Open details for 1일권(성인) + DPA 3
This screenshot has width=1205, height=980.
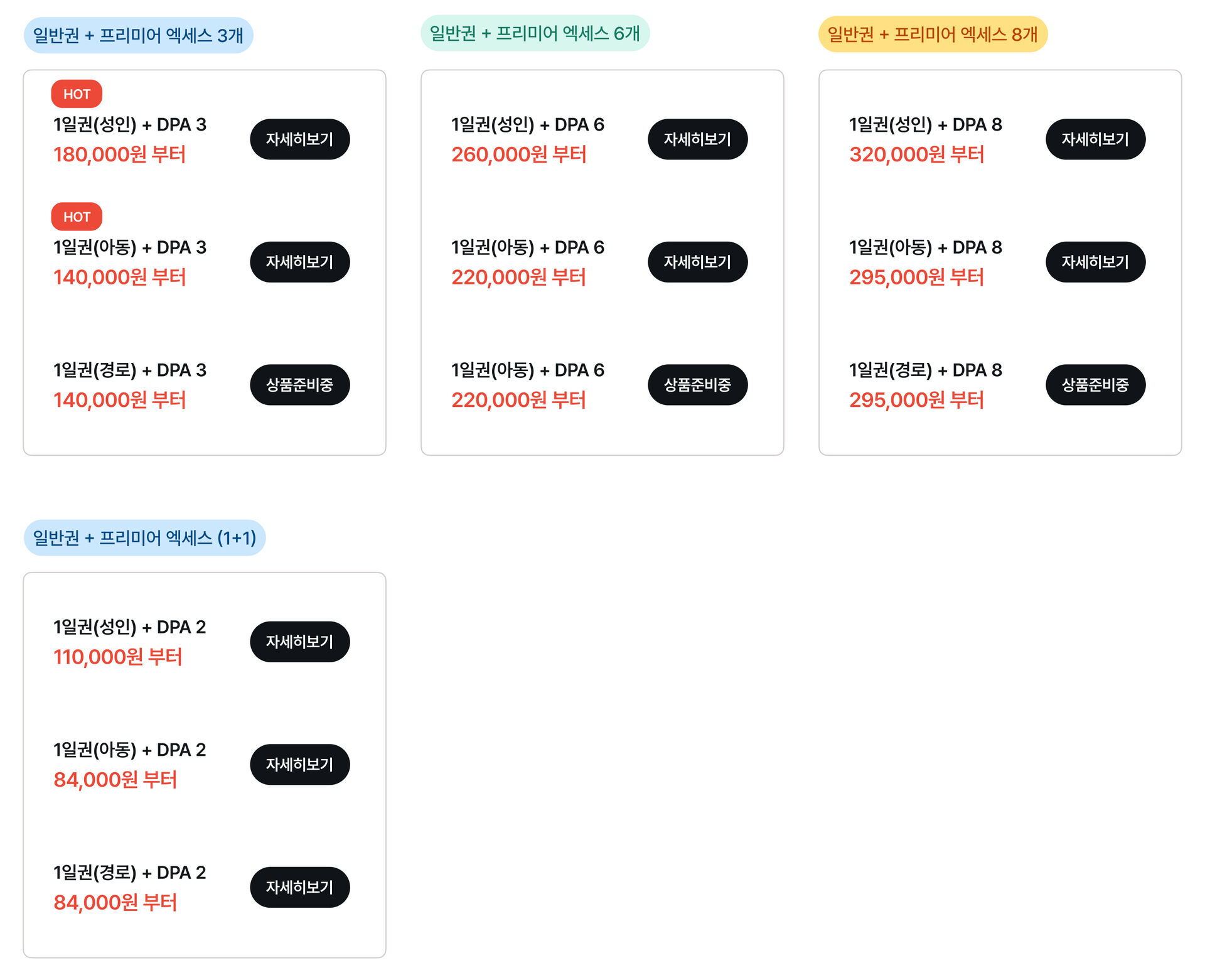coord(300,139)
